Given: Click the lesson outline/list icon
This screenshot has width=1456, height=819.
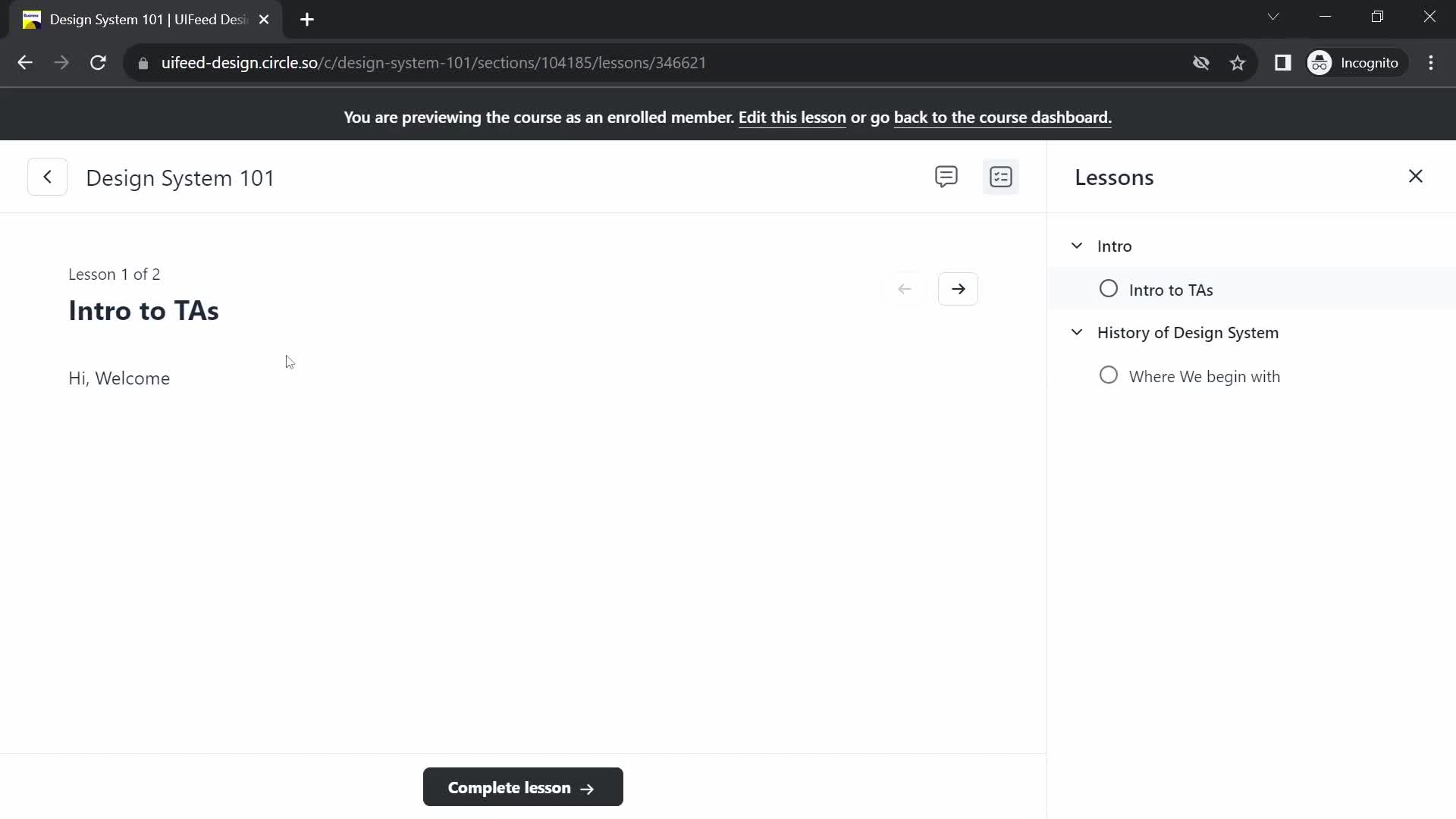Looking at the screenshot, I should coord(1001,177).
